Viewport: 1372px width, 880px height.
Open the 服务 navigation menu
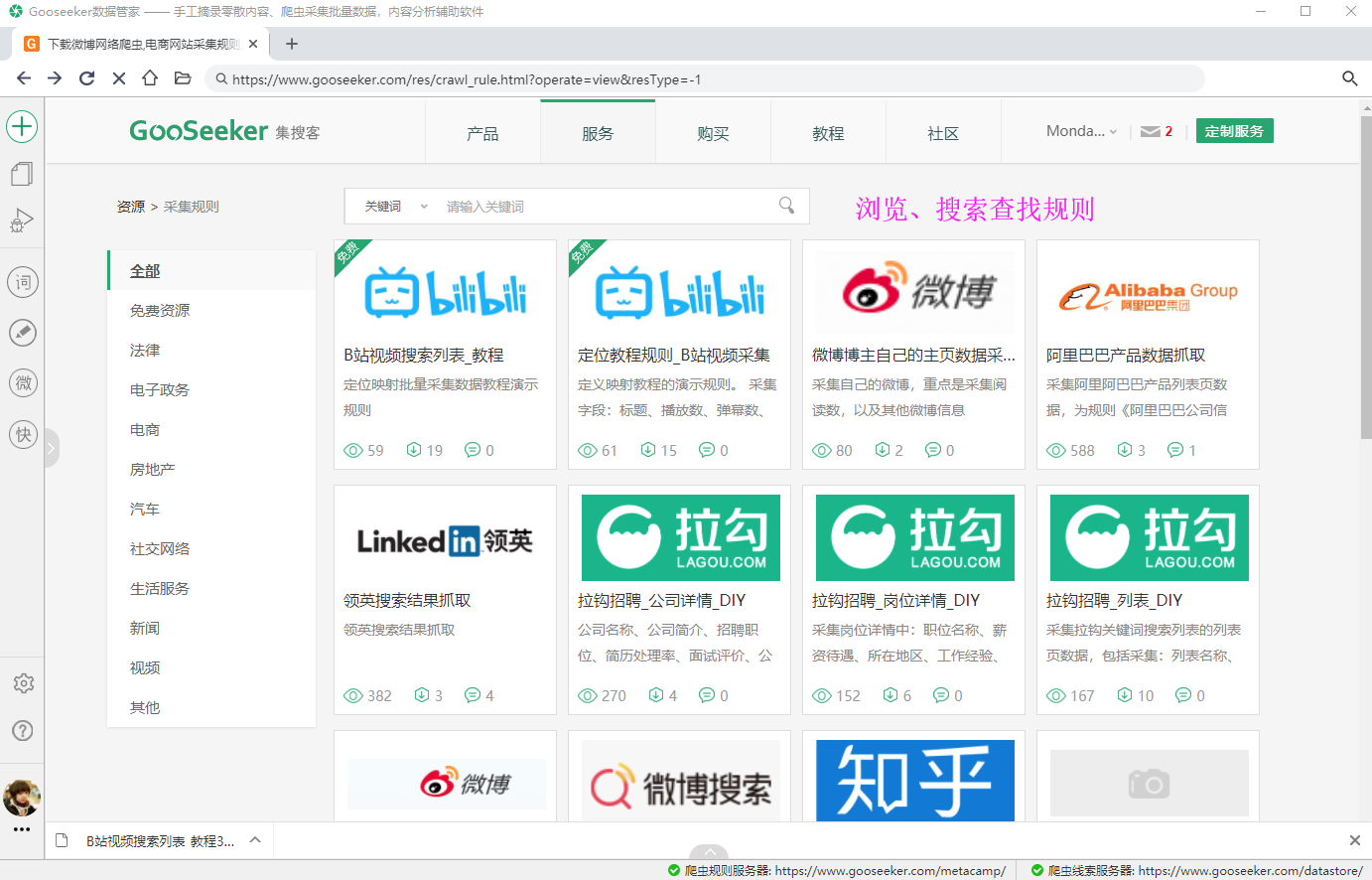tap(598, 133)
